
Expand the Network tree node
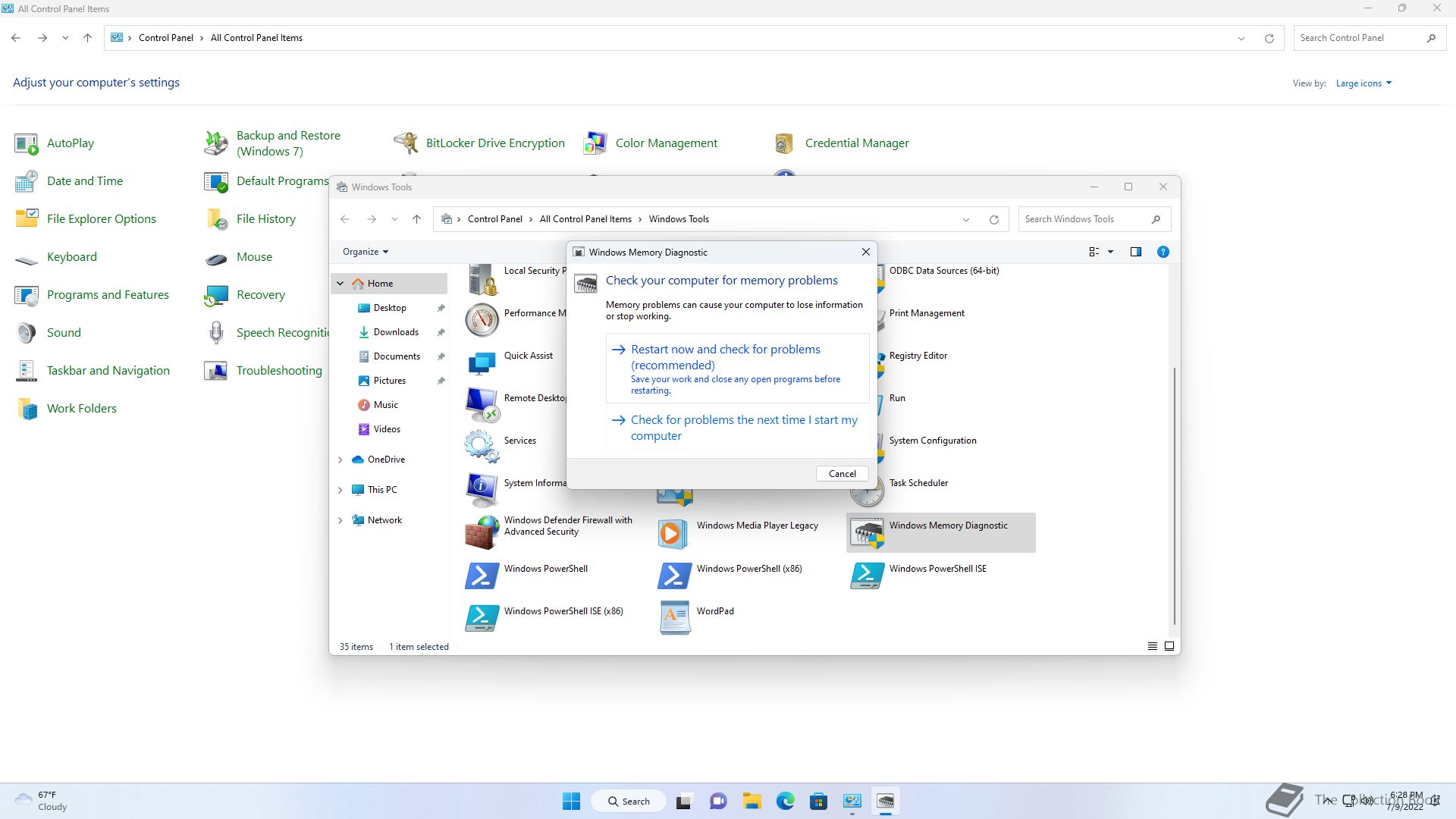click(340, 520)
